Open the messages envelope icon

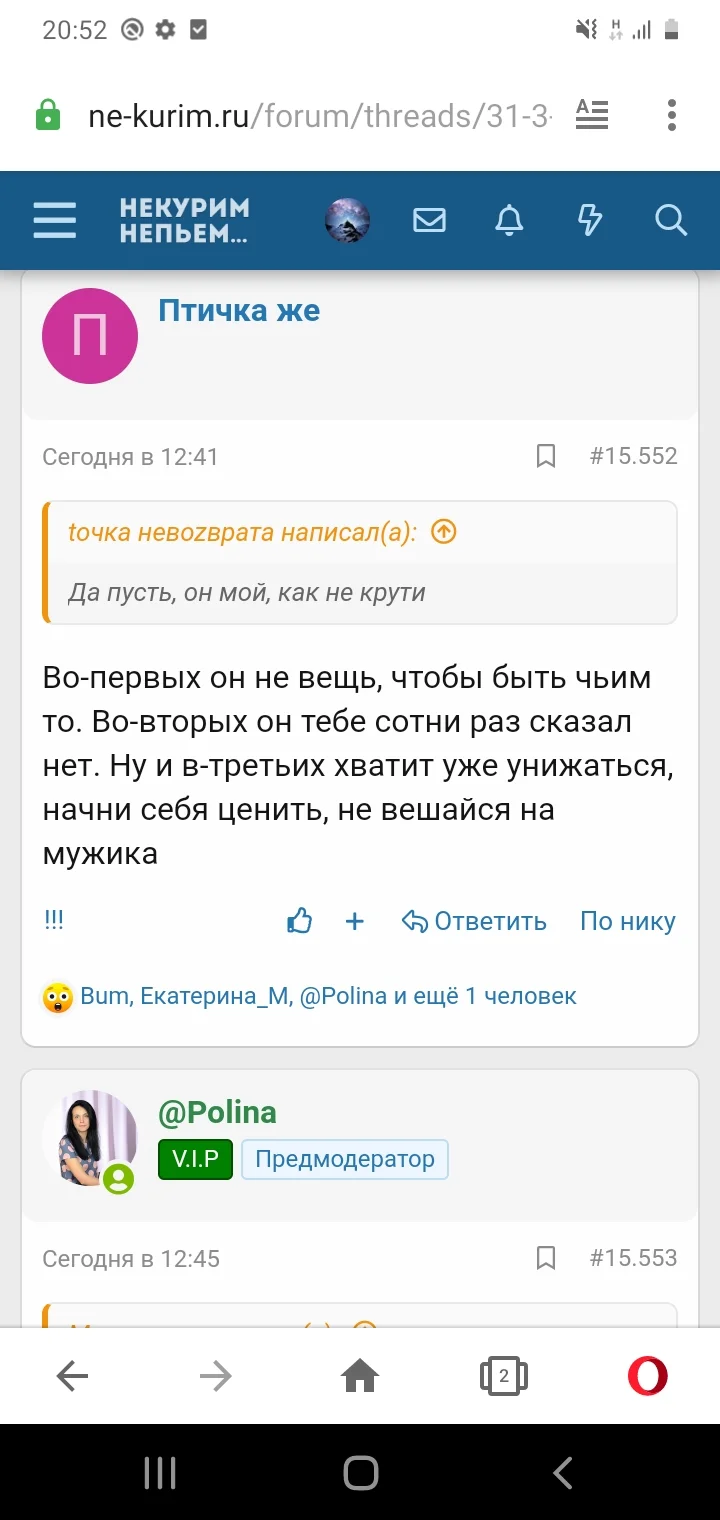coord(429,220)
